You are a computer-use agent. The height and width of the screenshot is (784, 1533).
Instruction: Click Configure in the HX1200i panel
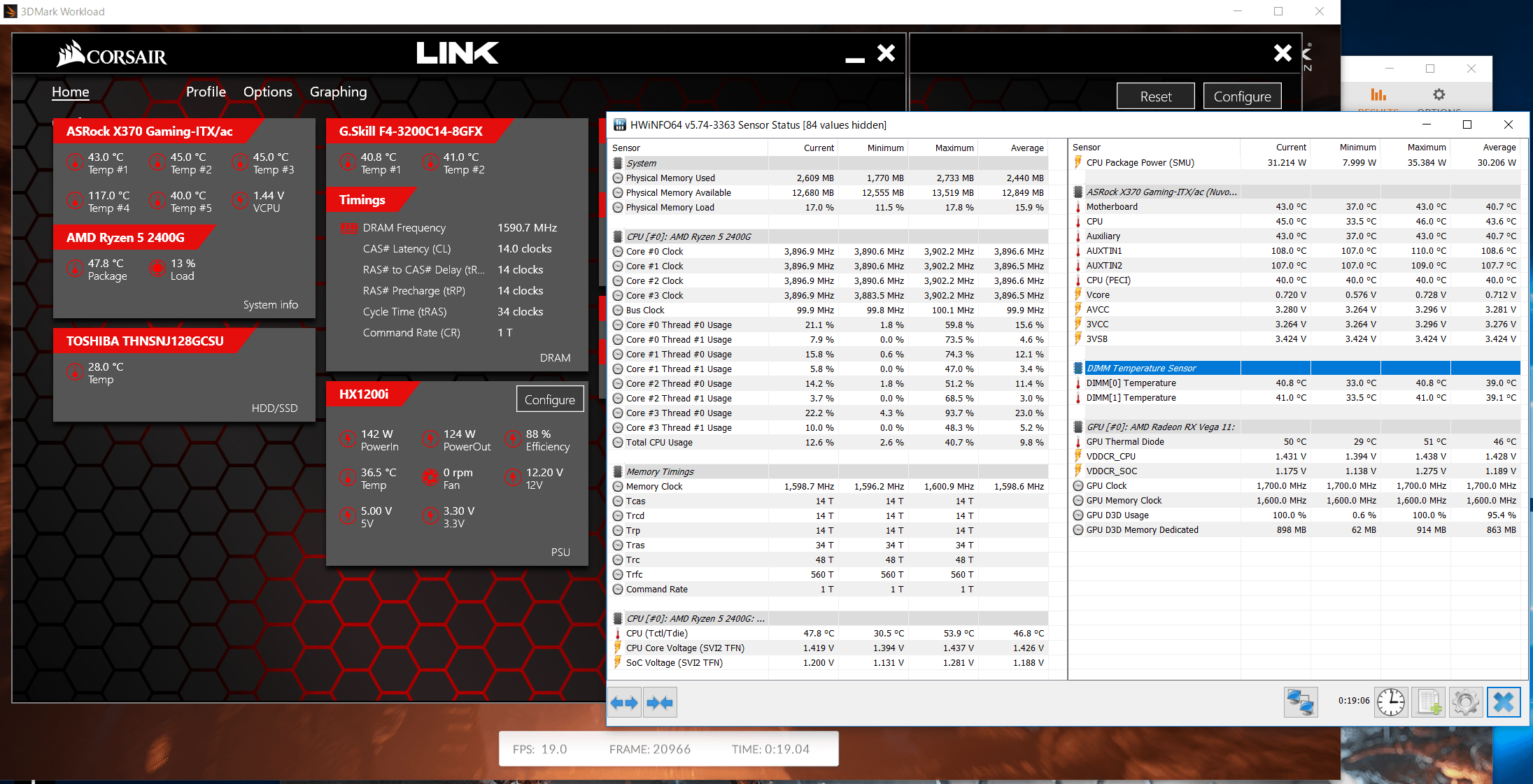(550, 399)
